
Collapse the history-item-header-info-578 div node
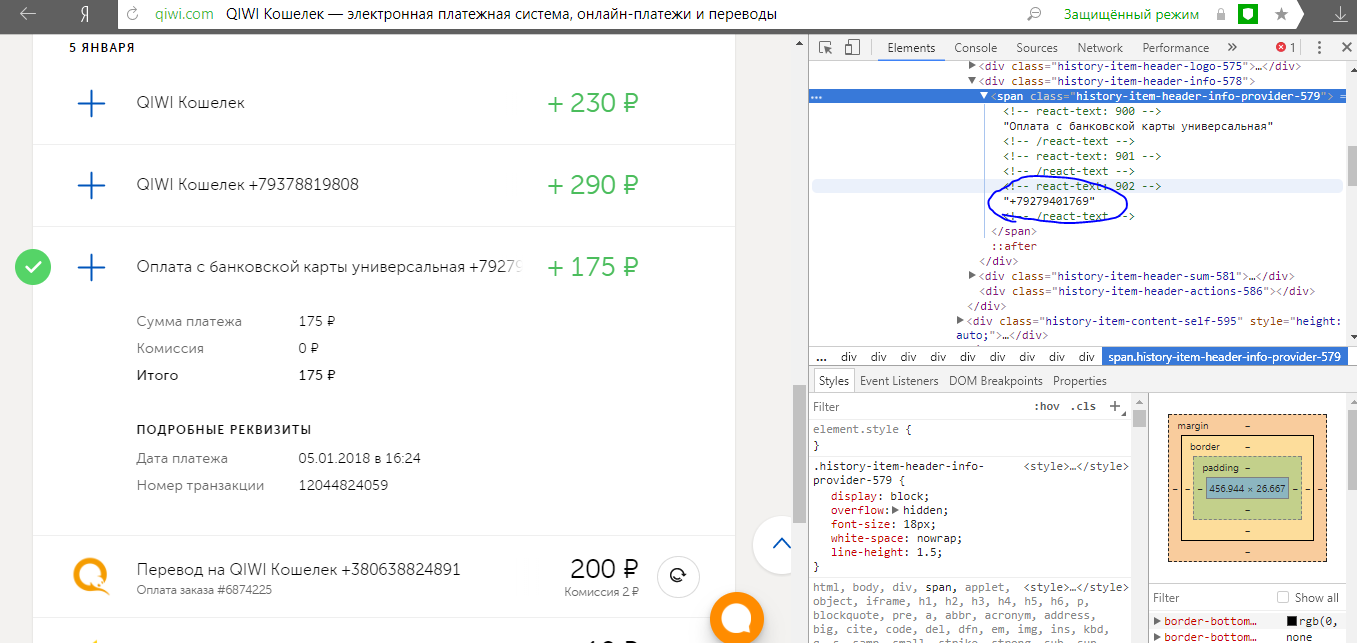[x=971, y=81]
